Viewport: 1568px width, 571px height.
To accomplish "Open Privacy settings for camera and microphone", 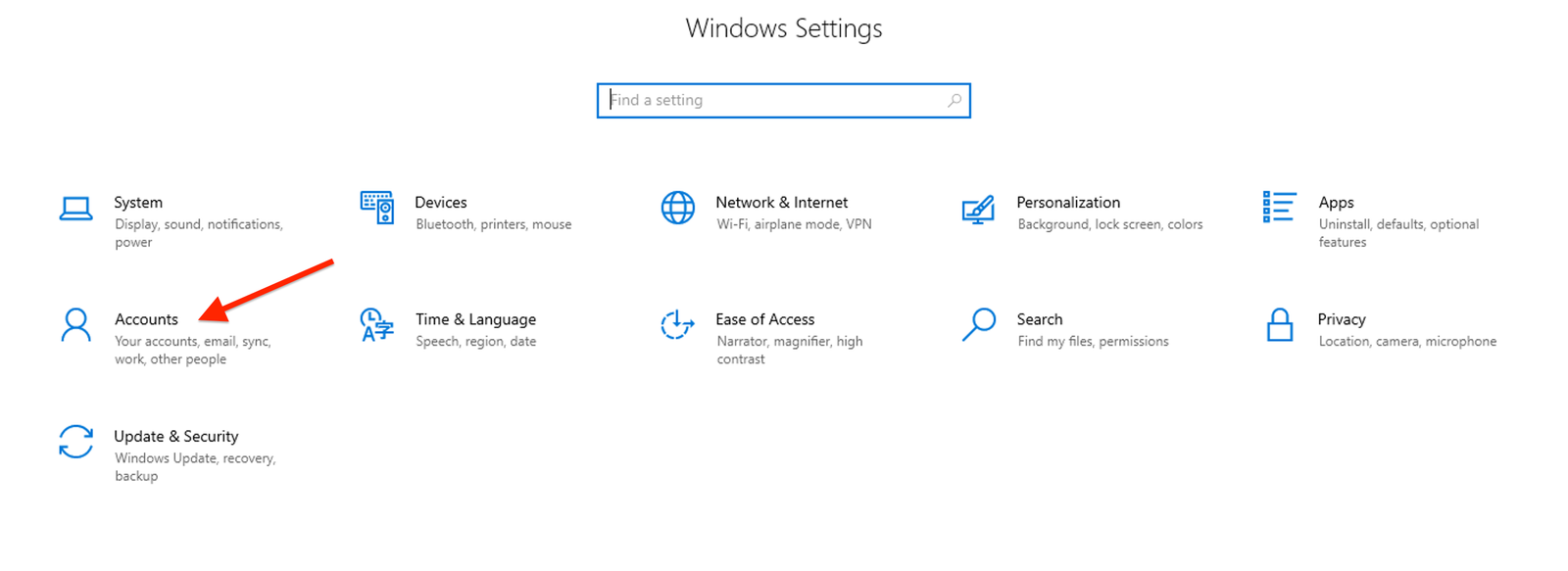I will (x=1342, y=318).
